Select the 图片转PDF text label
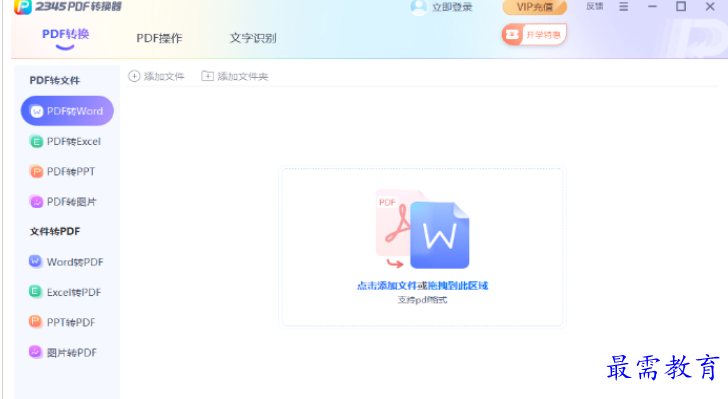Viewport: 728px width, 399px height. [72, 353]
